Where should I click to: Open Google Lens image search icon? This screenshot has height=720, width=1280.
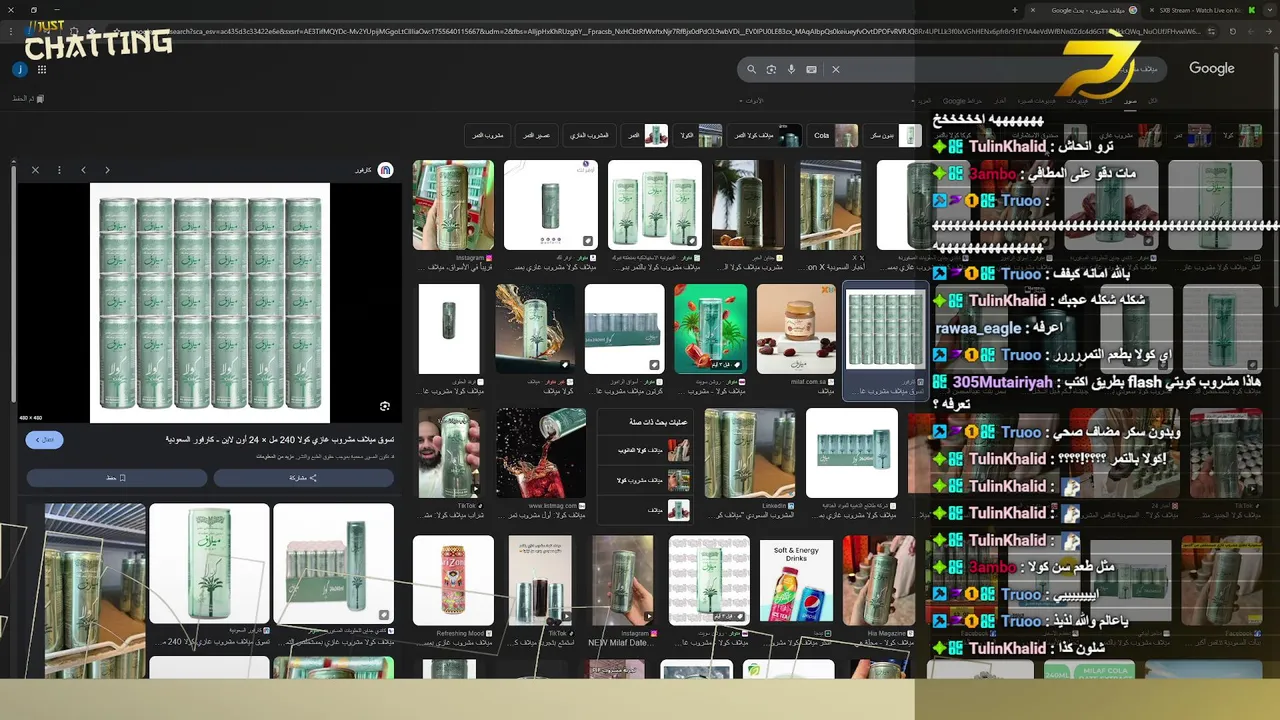click(x=771, y=69)
